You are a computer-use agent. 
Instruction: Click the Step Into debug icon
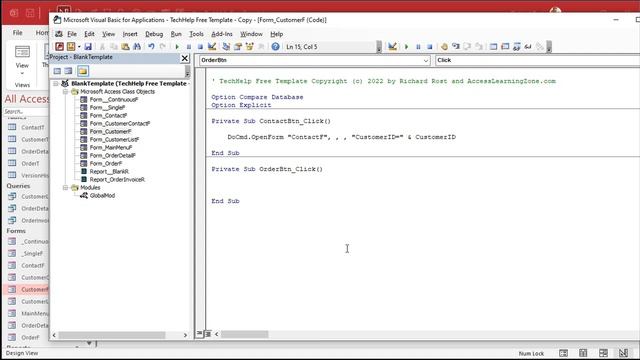tap(456, 47)
